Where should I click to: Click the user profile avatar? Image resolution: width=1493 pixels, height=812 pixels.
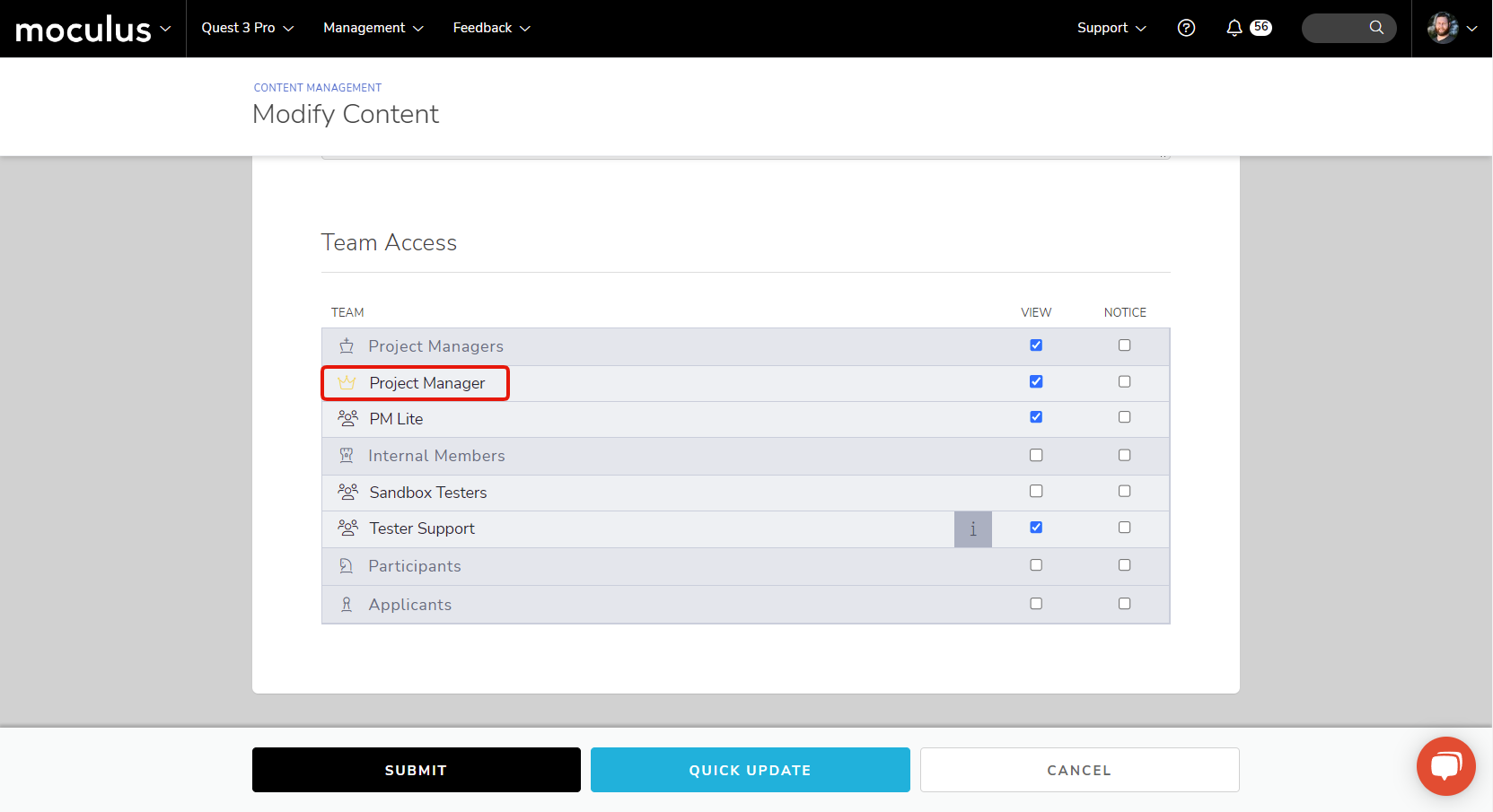tap(1443, 28)
